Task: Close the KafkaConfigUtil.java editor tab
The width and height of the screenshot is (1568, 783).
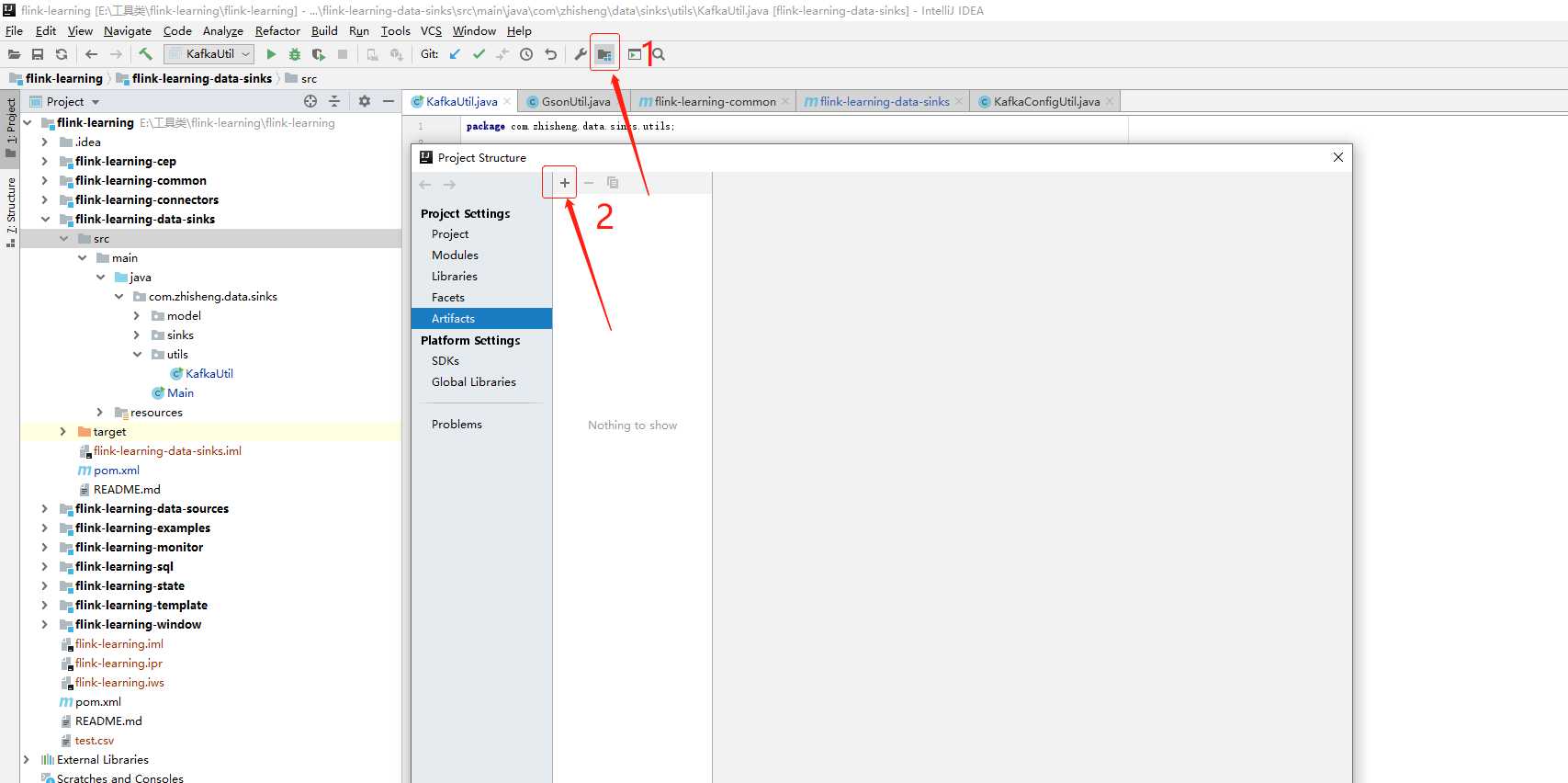Action: tap(1110, 102)
